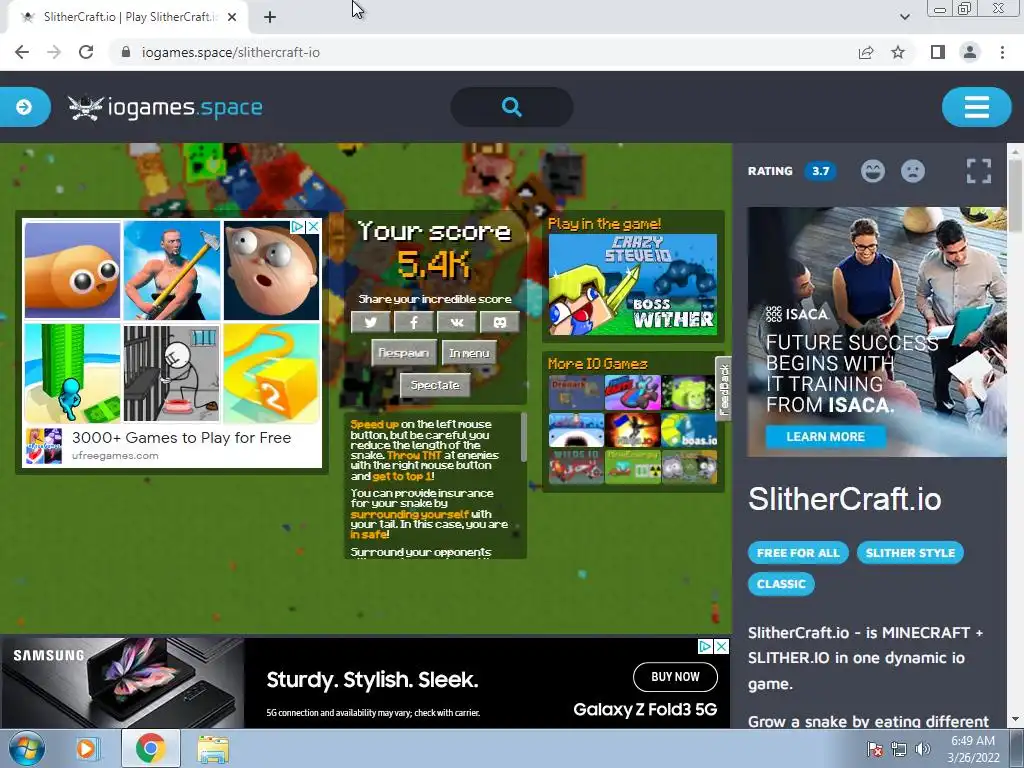Open the Feedback side tab
The width and height of the screenshot is (1024, 768).
tap(724, 389)
